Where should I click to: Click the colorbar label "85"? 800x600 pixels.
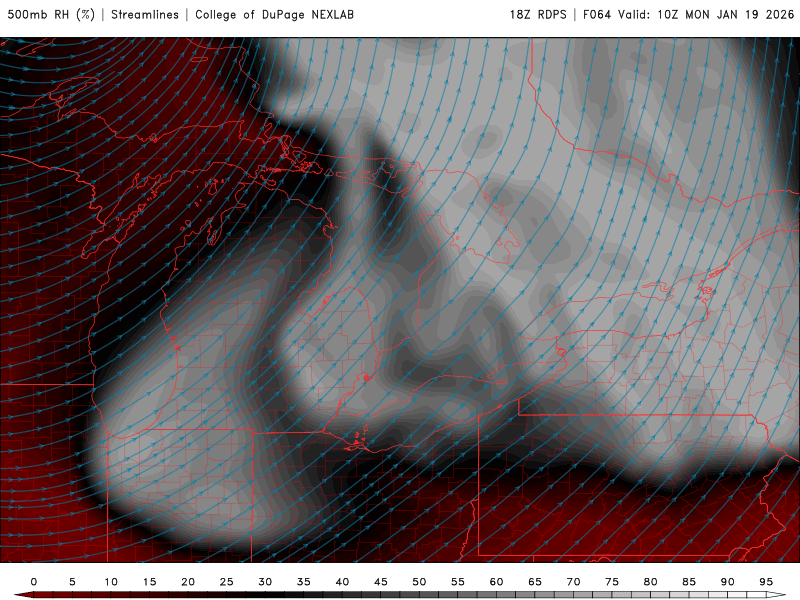coord(689,582)
